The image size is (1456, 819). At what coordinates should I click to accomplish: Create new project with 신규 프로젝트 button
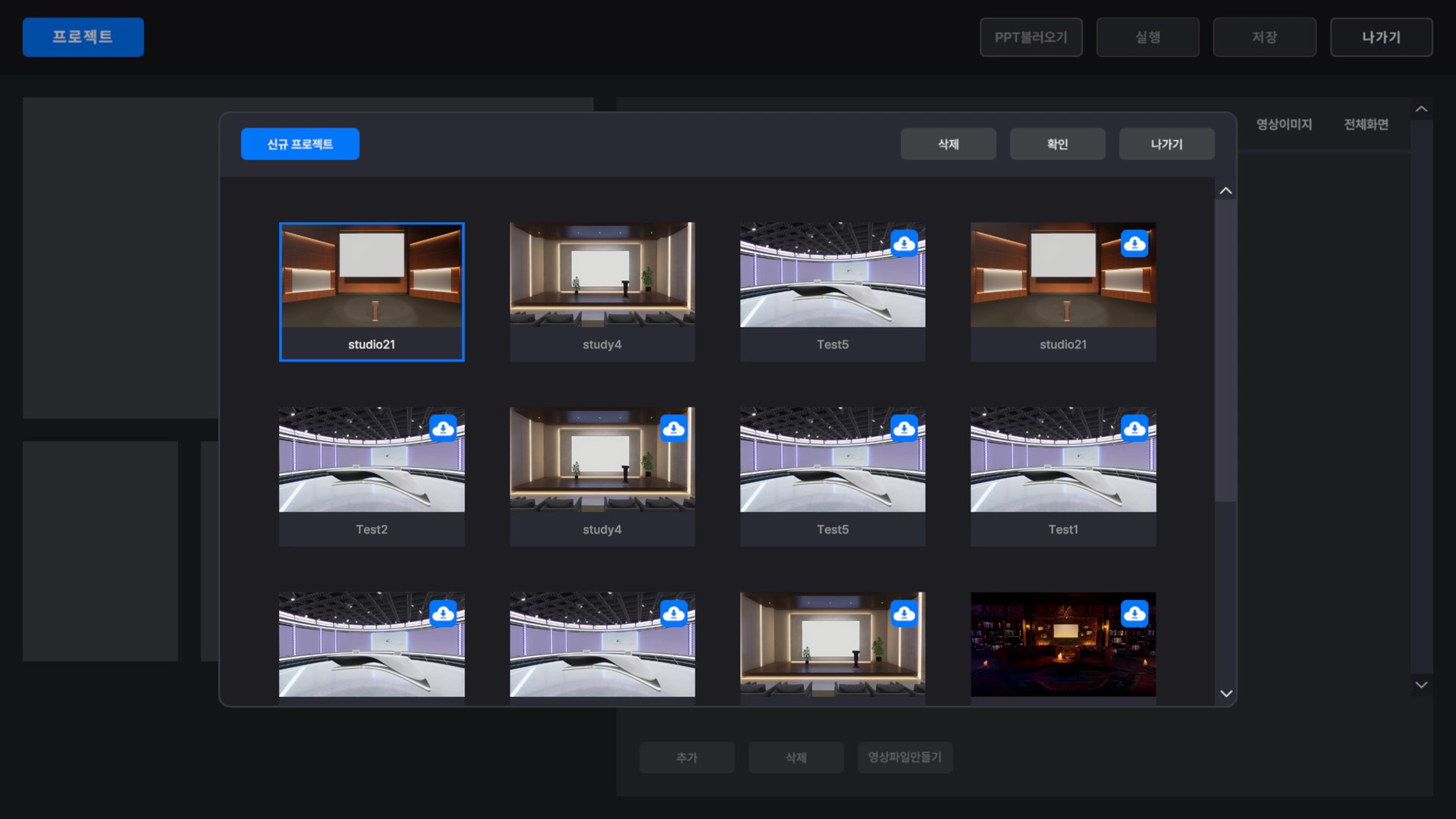tap(300, 144)
